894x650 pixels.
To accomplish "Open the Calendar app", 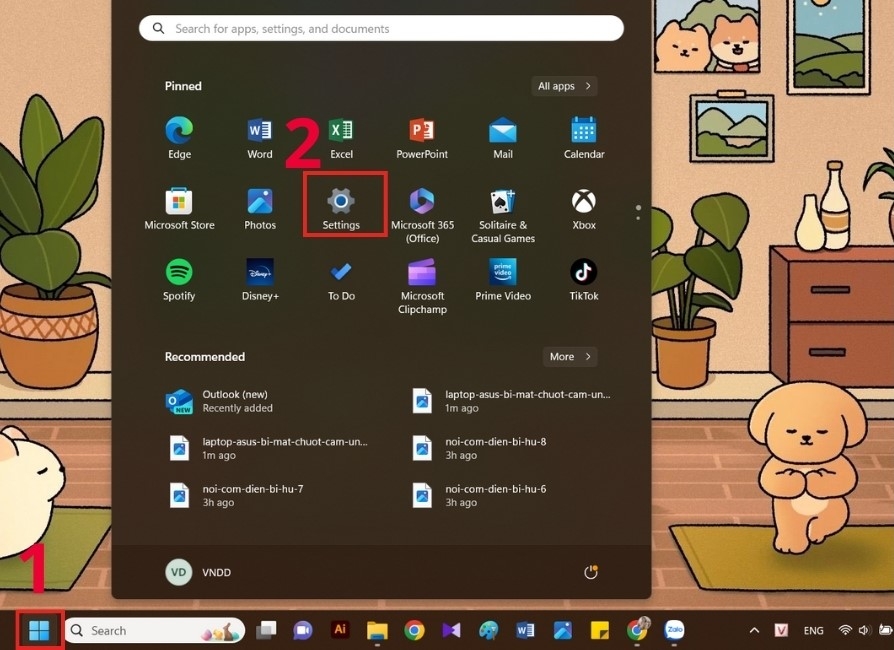I will [x=584, y=137].
